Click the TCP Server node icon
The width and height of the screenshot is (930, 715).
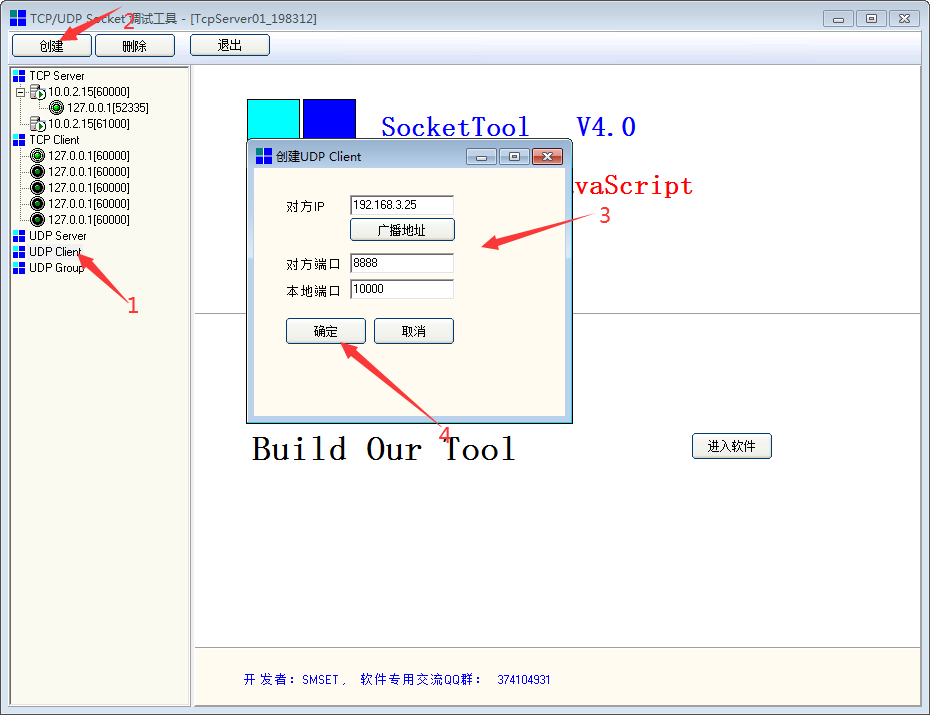click(19, 76)
